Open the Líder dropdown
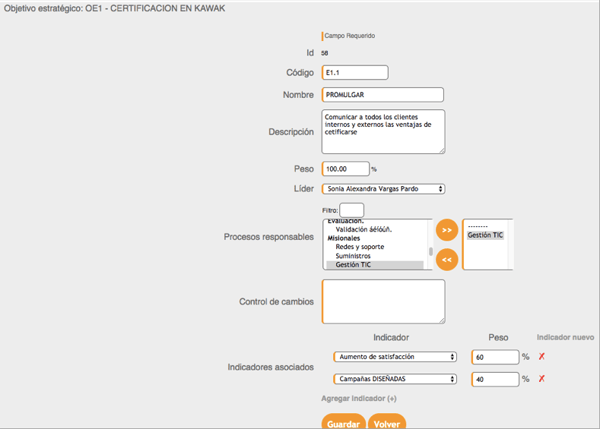The image size is (600, 429). click(383, 188)
